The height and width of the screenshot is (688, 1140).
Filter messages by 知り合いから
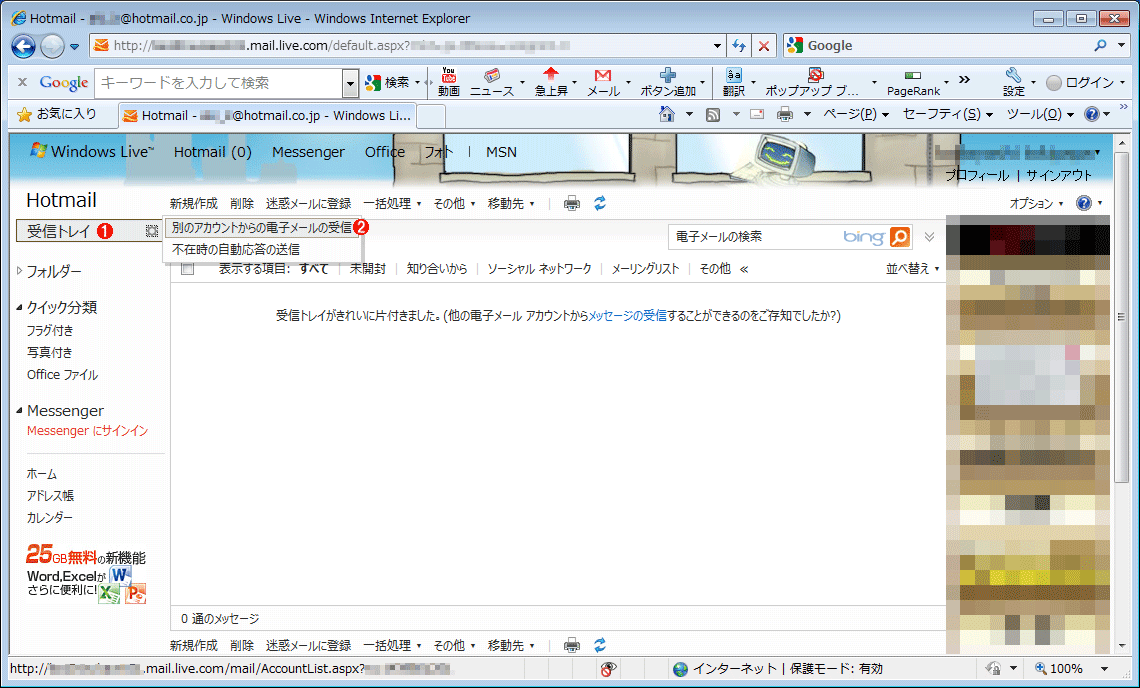click(437, 269)
